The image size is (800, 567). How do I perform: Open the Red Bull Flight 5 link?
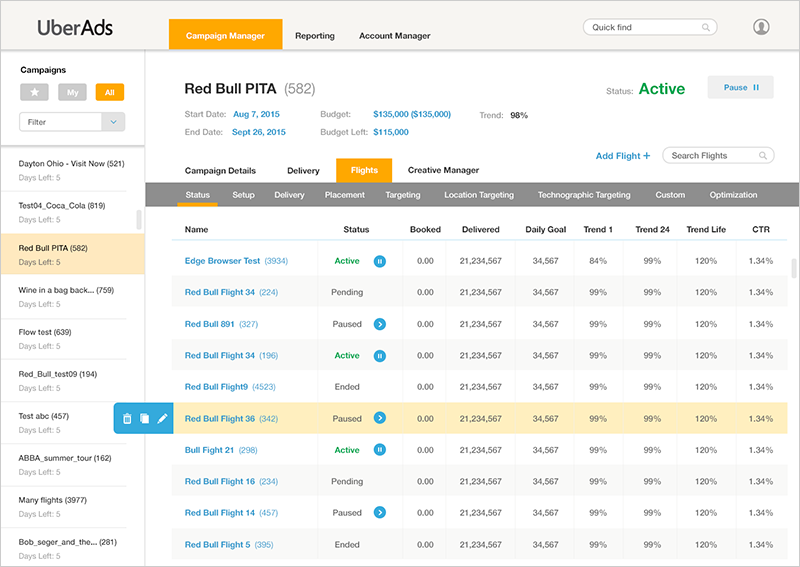pyautogui.click(x=229, y=545)
